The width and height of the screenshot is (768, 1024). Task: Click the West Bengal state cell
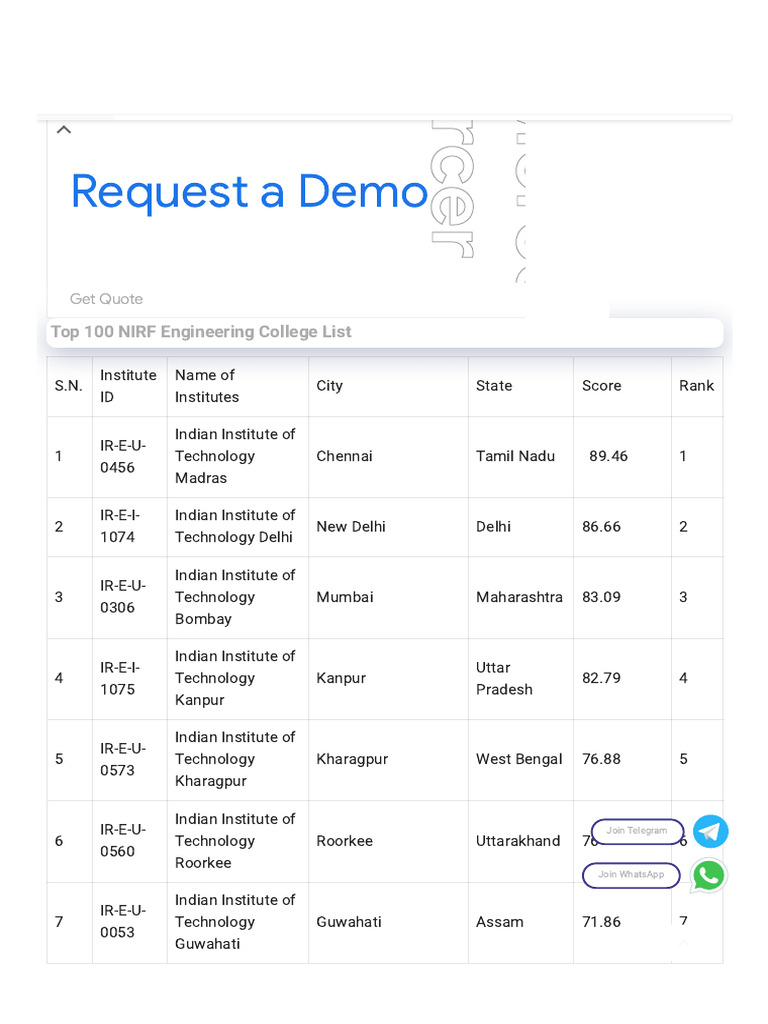pos(519,760)
